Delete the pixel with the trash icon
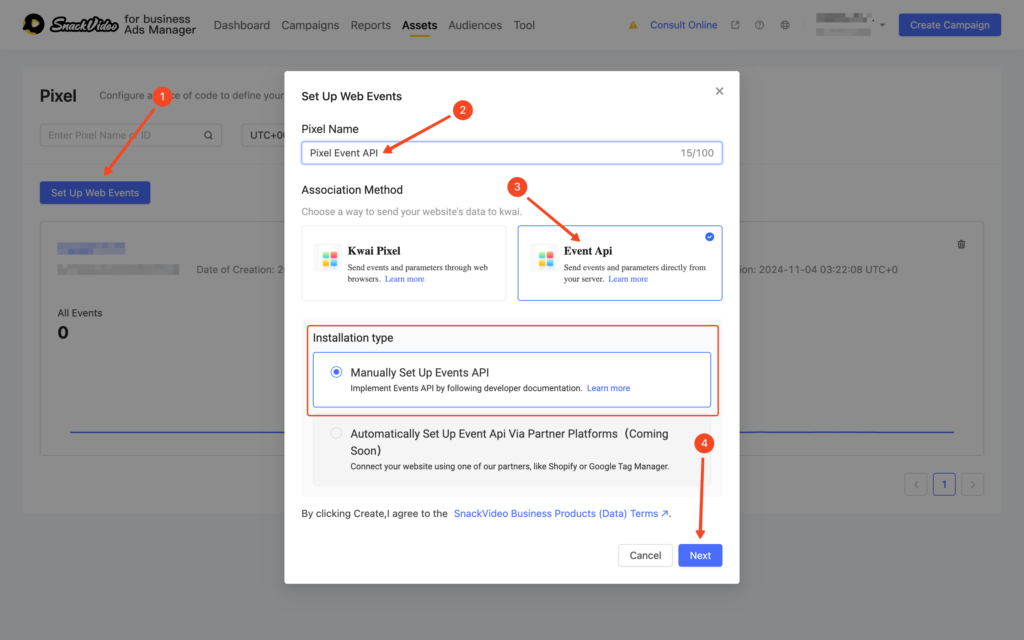The image size is (1024, 640). (961, 244)
